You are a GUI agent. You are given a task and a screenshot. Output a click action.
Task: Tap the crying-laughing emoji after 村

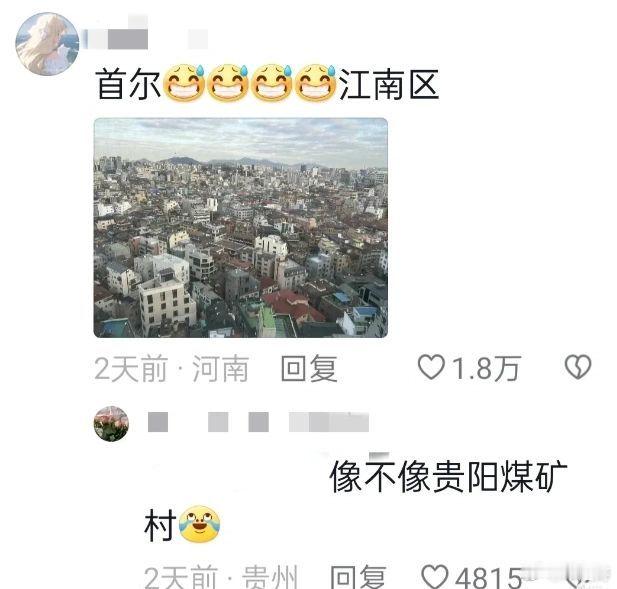[200, 524]
